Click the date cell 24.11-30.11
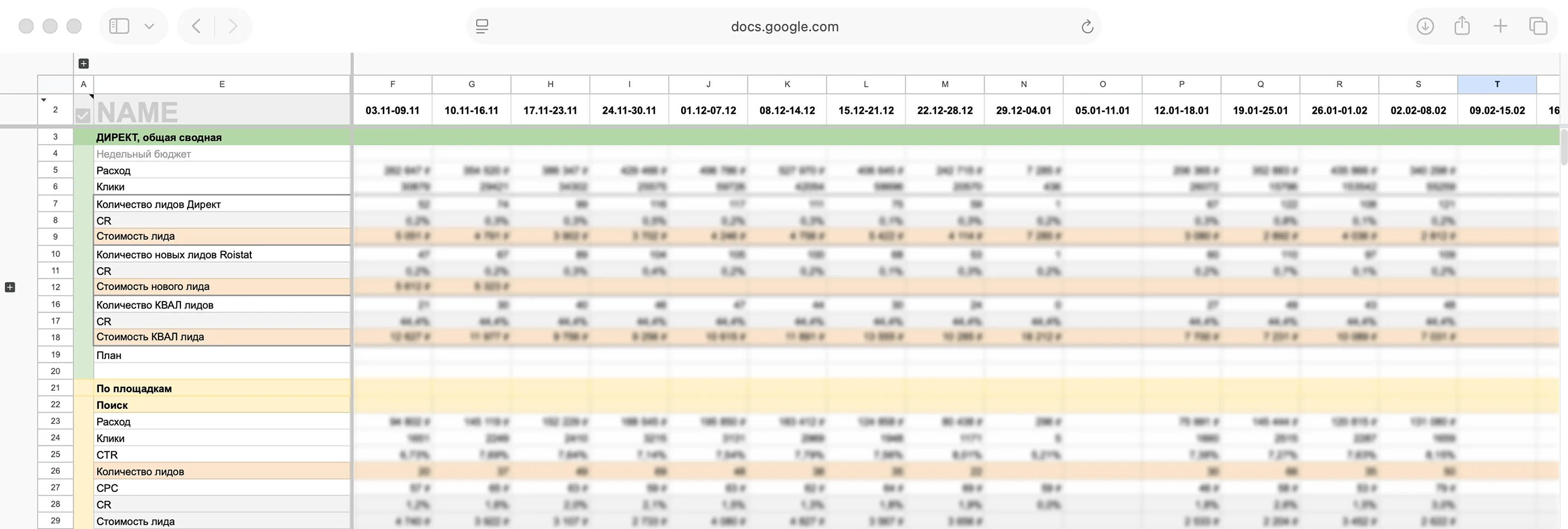This screenshot has width=1568, height=529. pos(629,110)
